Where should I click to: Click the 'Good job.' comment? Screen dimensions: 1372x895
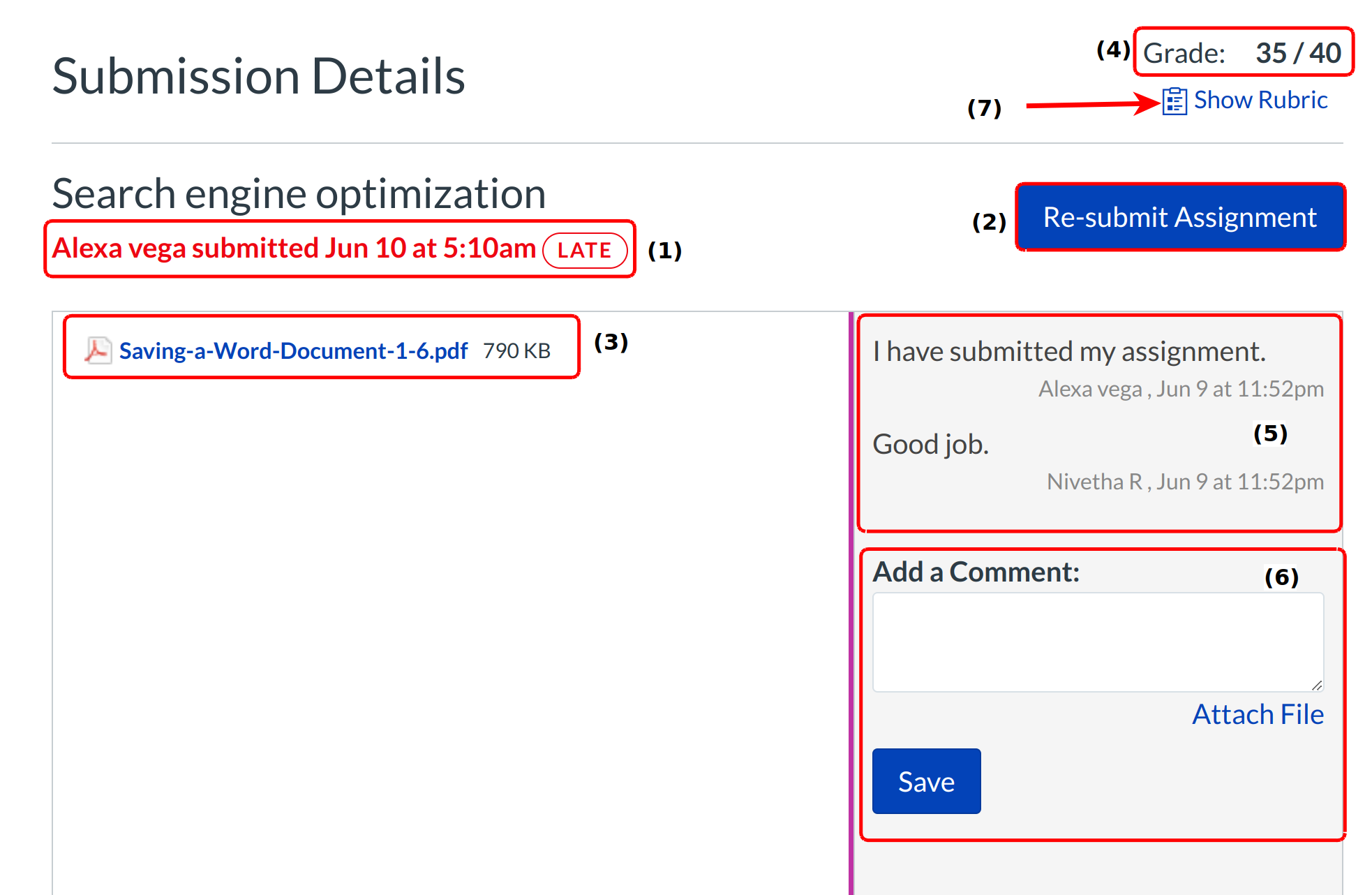coord(930,444)
